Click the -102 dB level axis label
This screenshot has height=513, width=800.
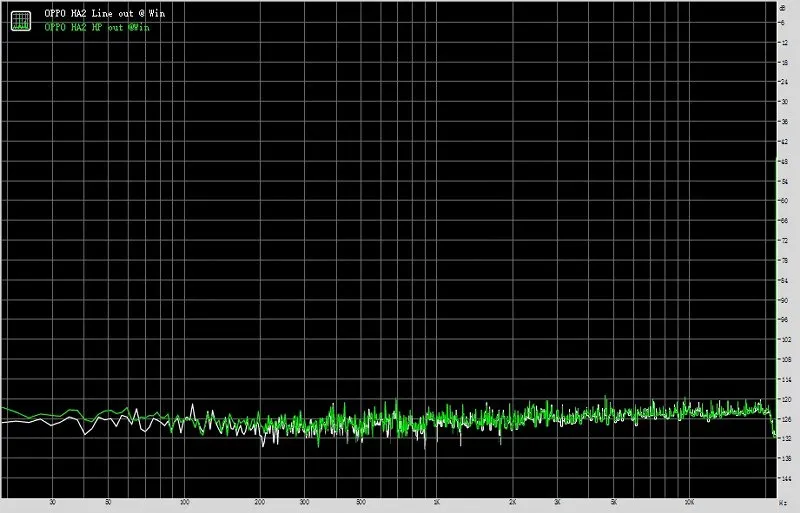784,340
